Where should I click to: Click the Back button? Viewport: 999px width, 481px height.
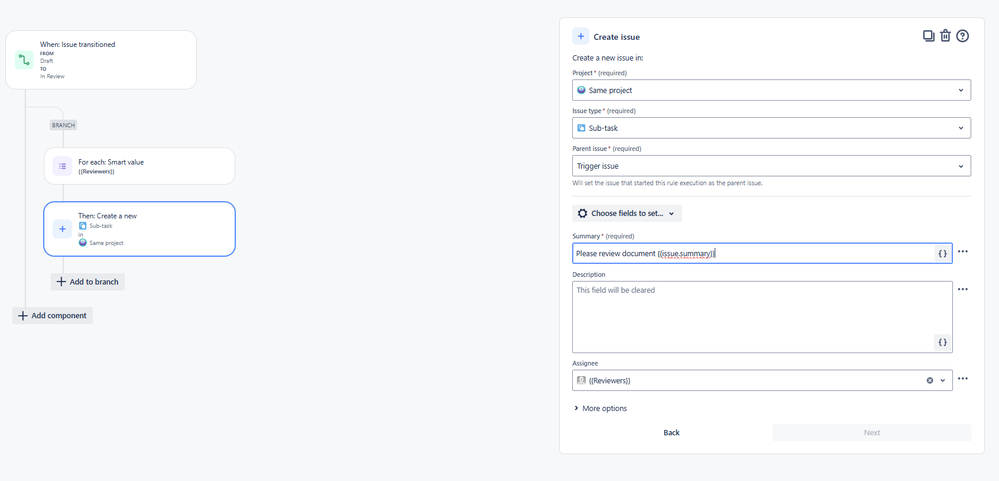coord(672,433)
